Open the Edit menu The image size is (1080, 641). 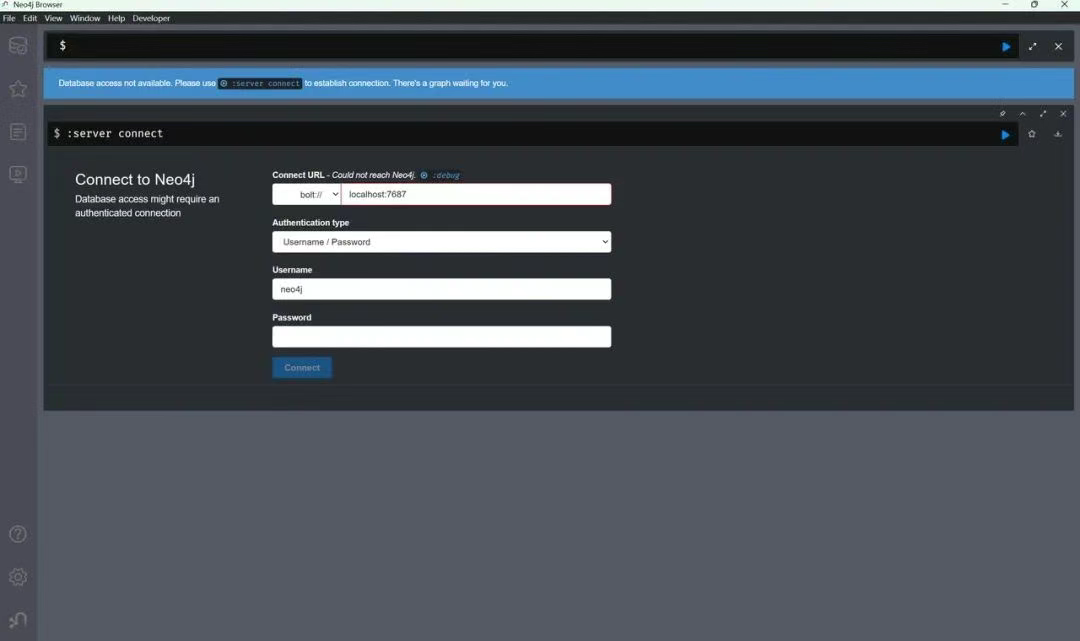pyautogui.click(x=30, y=19)
